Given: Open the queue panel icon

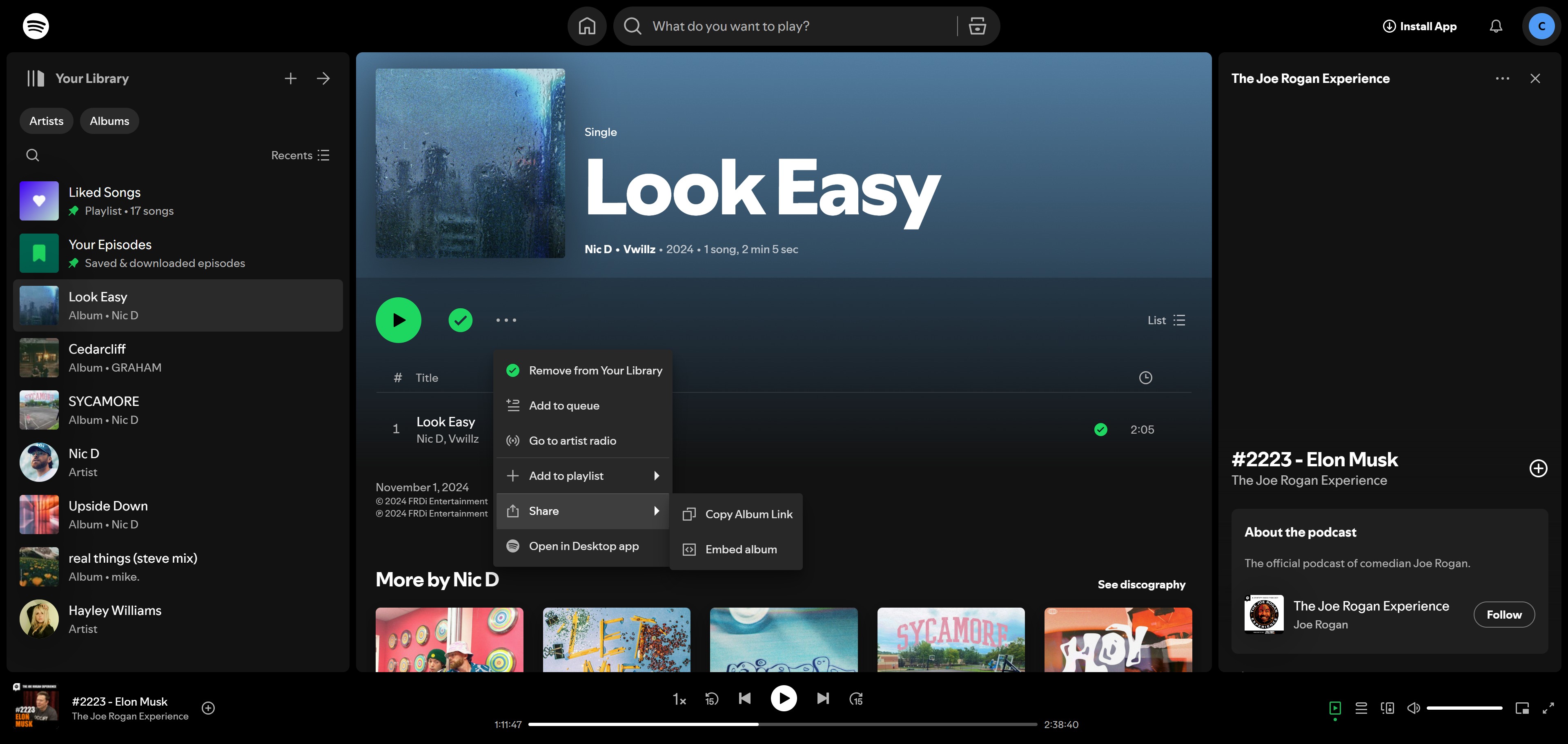Looking at the screenshot, I should [1361, 708].
